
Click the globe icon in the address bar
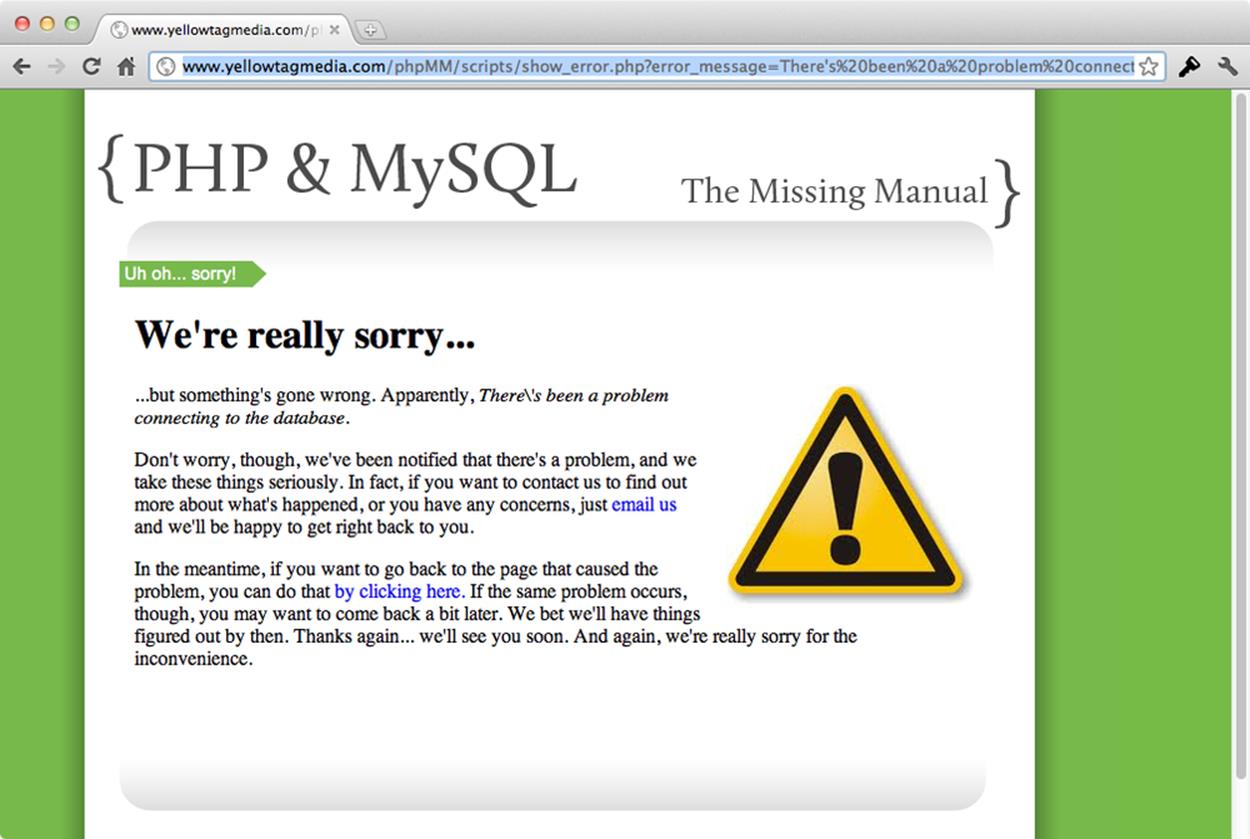[166, 67]
